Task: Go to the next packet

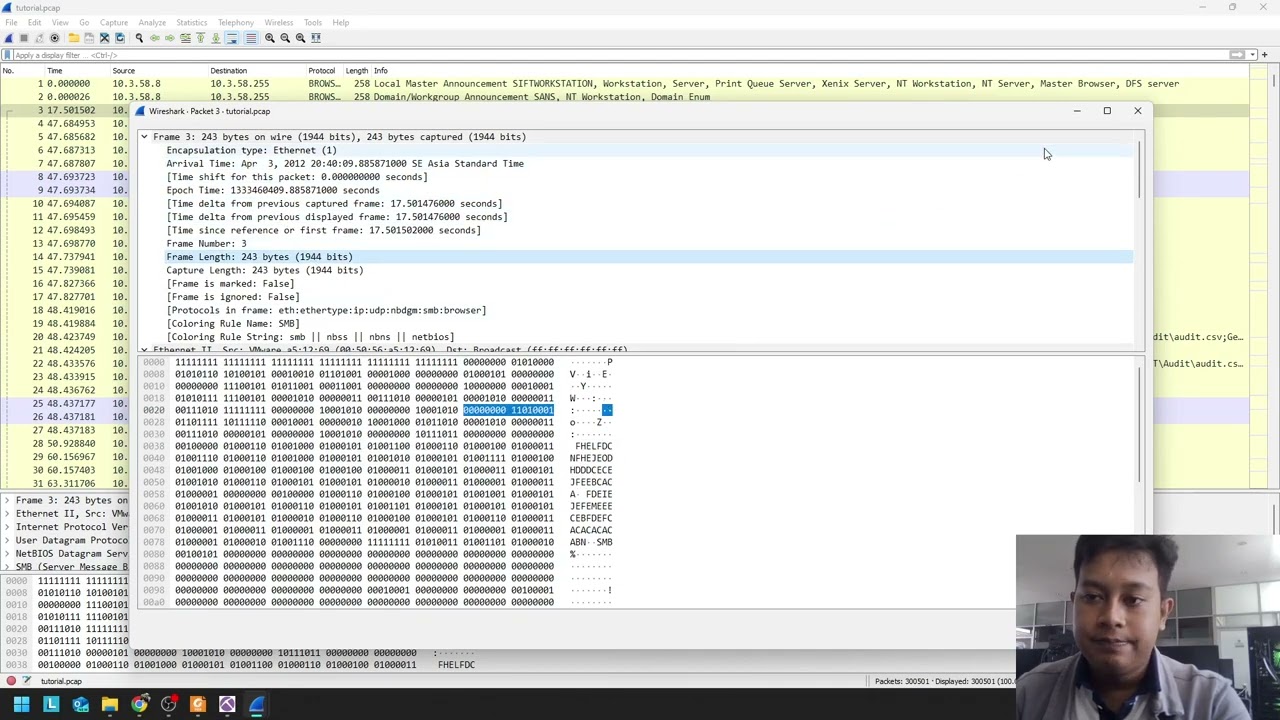Action: click(x=170, y=38)
